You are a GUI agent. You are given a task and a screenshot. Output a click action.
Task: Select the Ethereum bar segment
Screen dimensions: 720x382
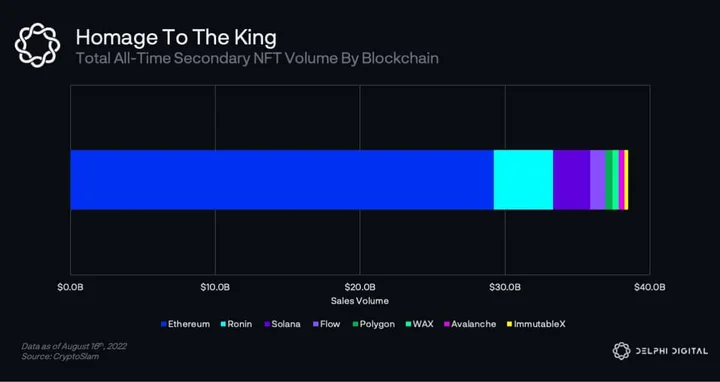282,180
